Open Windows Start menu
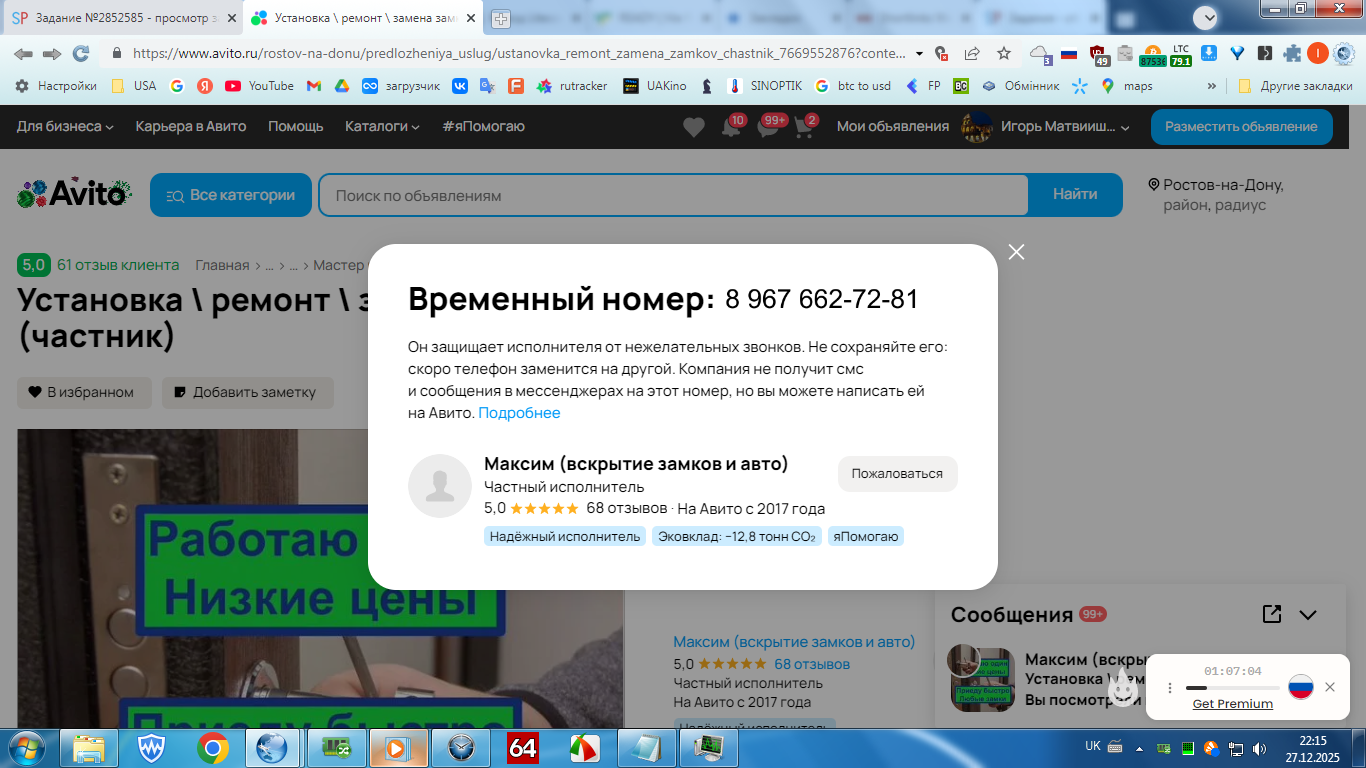 pos(26,747)
